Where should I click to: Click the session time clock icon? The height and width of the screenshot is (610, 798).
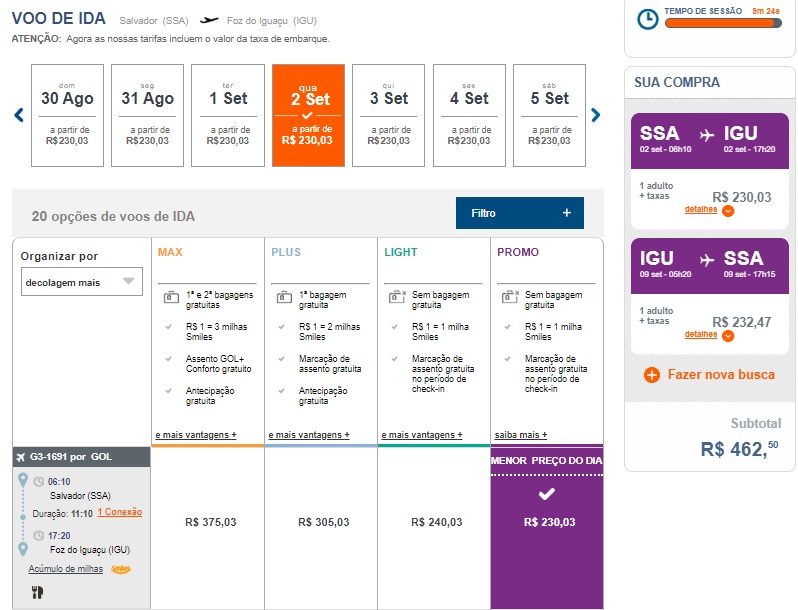click(648, 18)
